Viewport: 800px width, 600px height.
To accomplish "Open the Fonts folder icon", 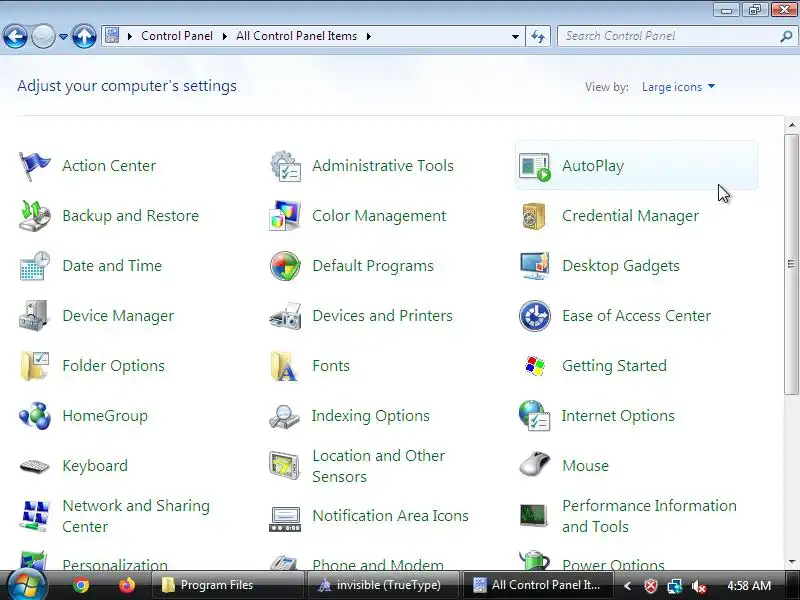I will (x=284, y=366).
